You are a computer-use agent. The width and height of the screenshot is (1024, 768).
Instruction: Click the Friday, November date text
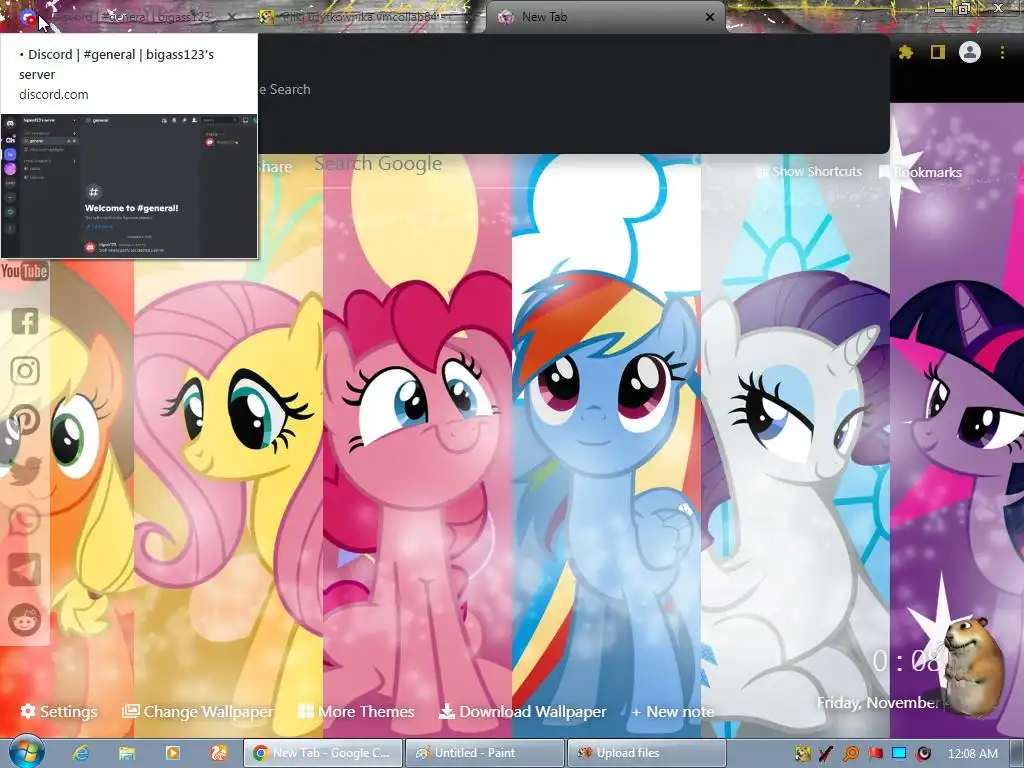[x=878, y=702]
